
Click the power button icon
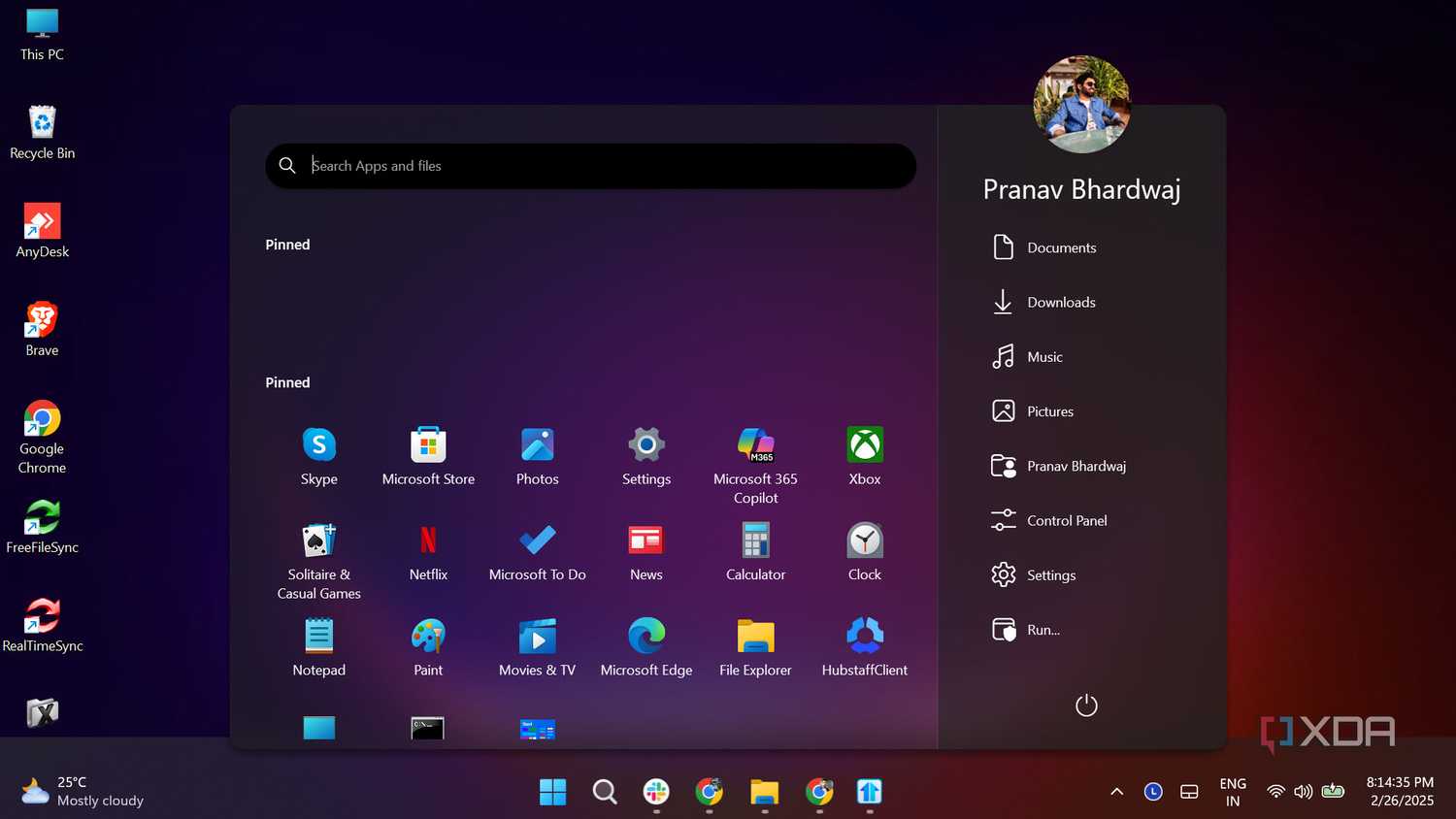(1086, 705)
